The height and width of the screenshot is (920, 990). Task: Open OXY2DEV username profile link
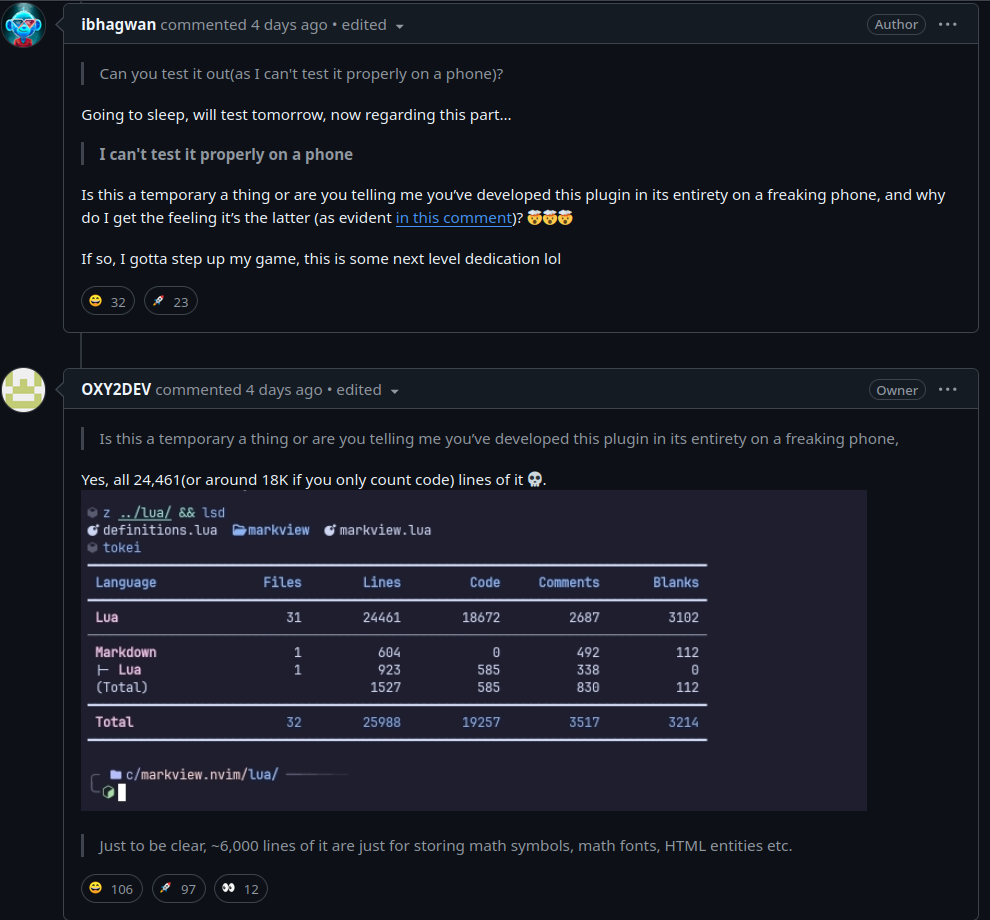(x=116, y=390)
